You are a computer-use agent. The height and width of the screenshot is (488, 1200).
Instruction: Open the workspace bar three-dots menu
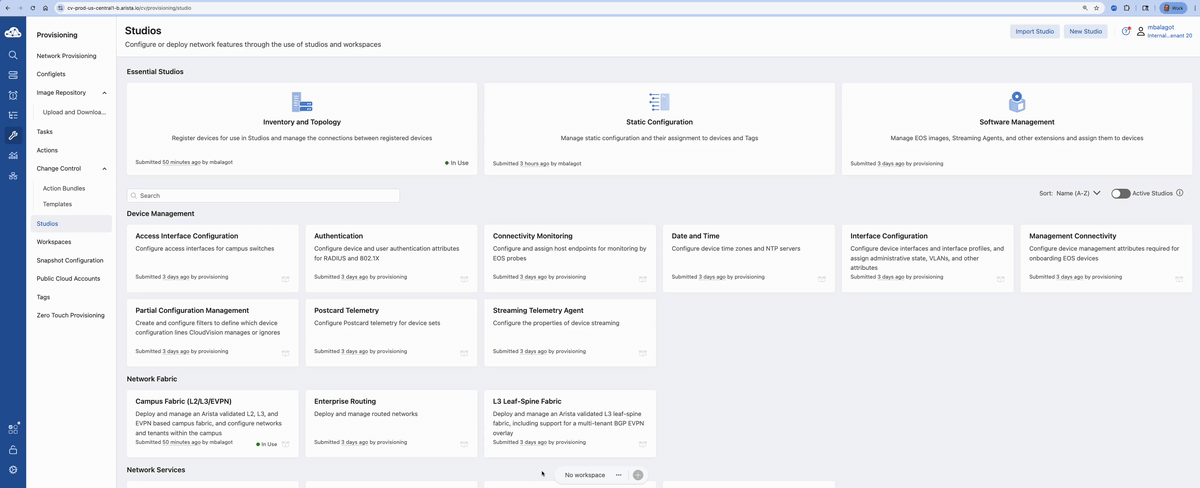(x=619, y=475)
